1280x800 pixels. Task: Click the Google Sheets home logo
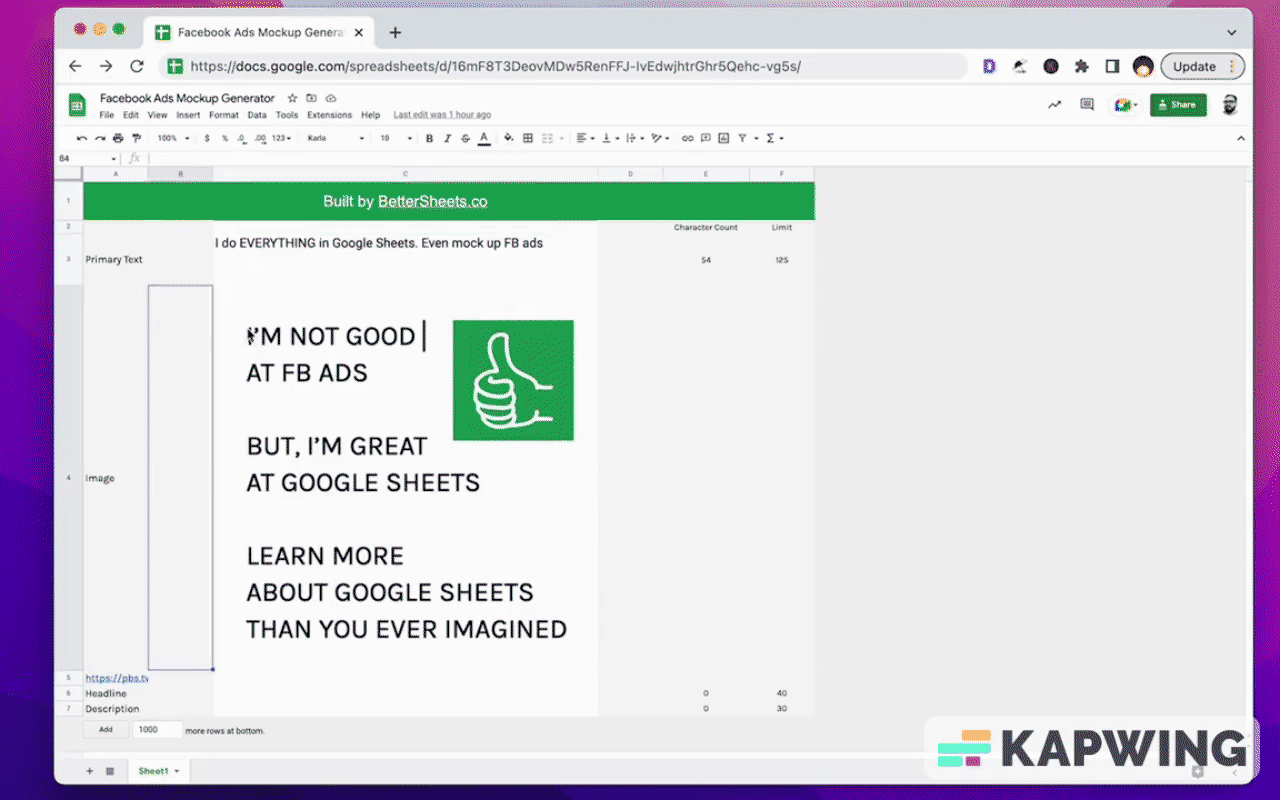77,105
